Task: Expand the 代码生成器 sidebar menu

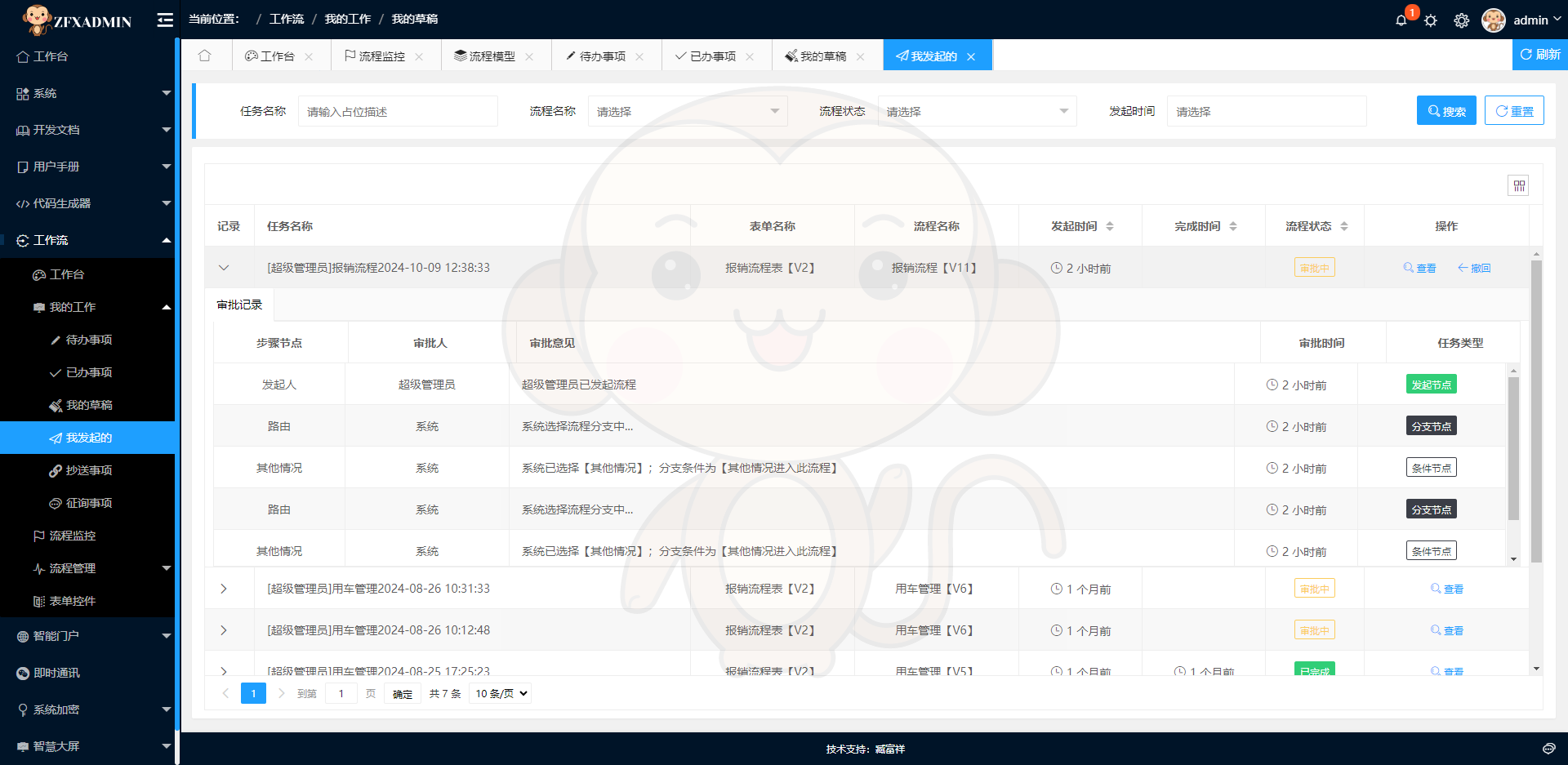Action: coord(87,203)
